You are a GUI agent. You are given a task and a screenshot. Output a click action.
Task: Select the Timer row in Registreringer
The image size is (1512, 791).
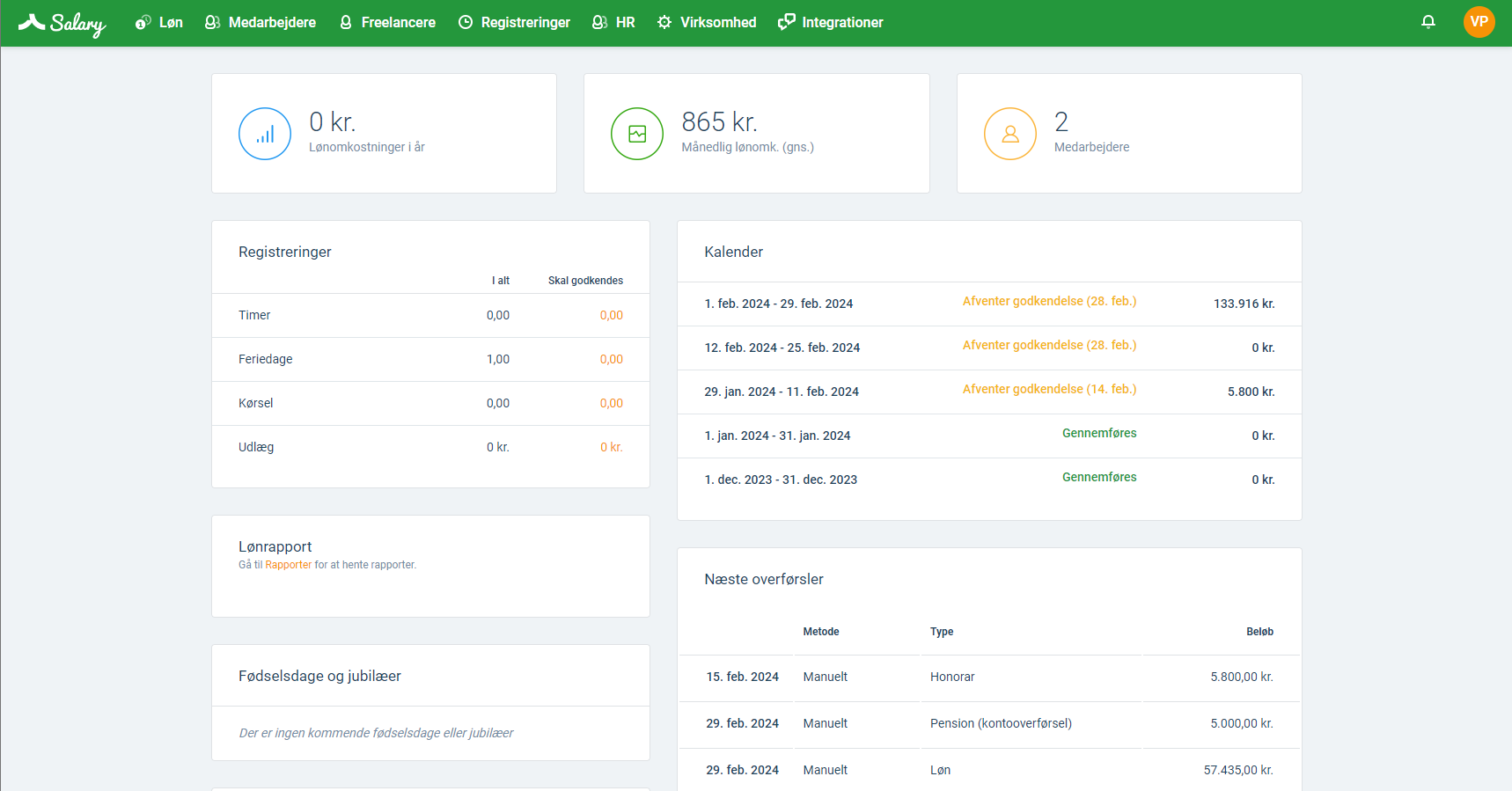point(430,315)
